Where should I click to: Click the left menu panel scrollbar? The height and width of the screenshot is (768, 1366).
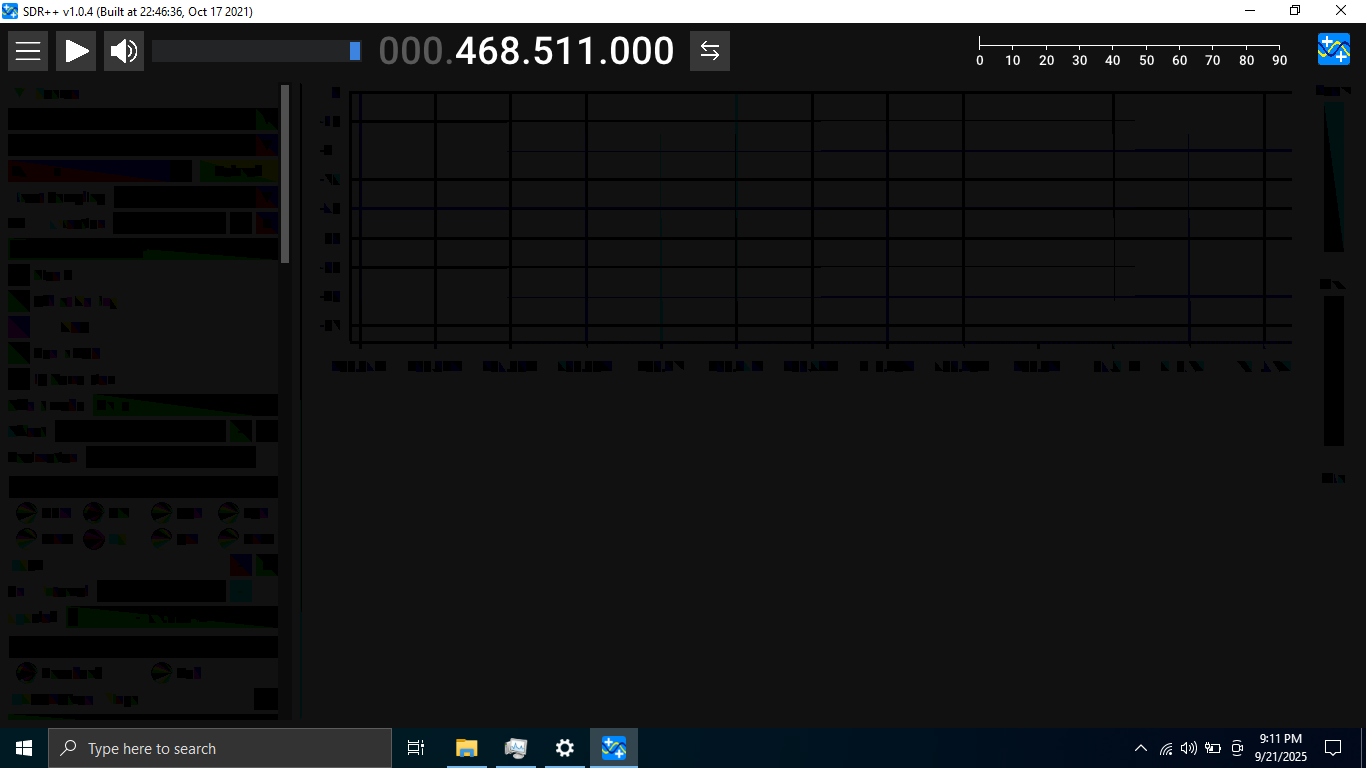point(285,173)
